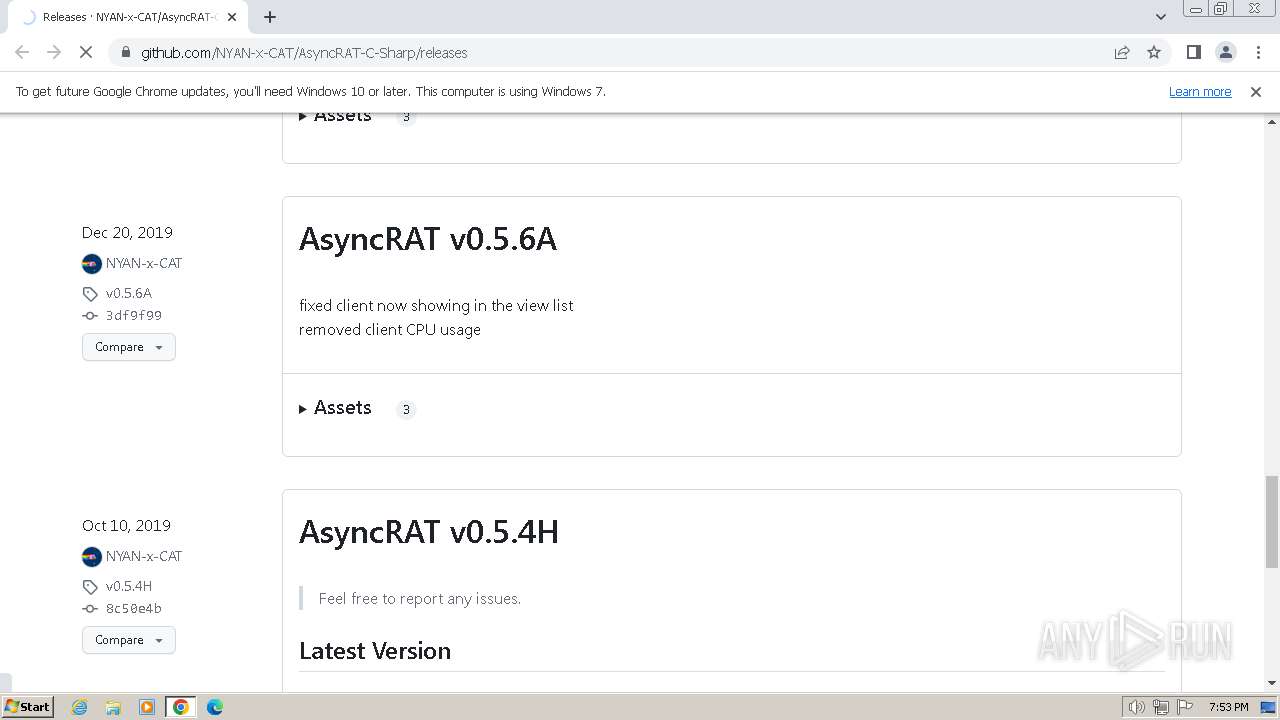Click the 7:53 PM system clock
The height and width of the screenshot is (720, 1280).
[1228, 707]
